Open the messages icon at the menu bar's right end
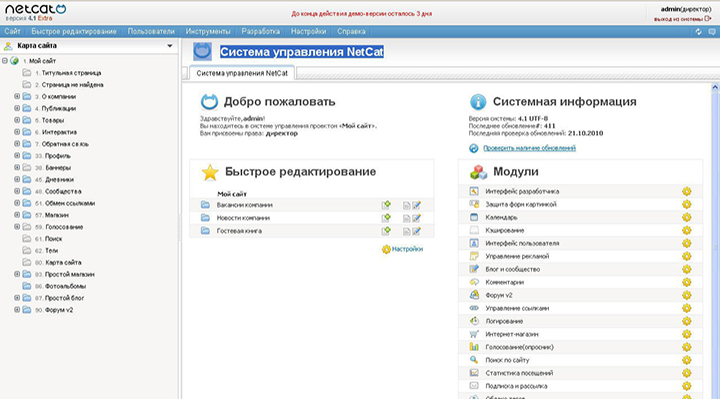The width and height of the screenshot is (720, 399). point(712,32)
